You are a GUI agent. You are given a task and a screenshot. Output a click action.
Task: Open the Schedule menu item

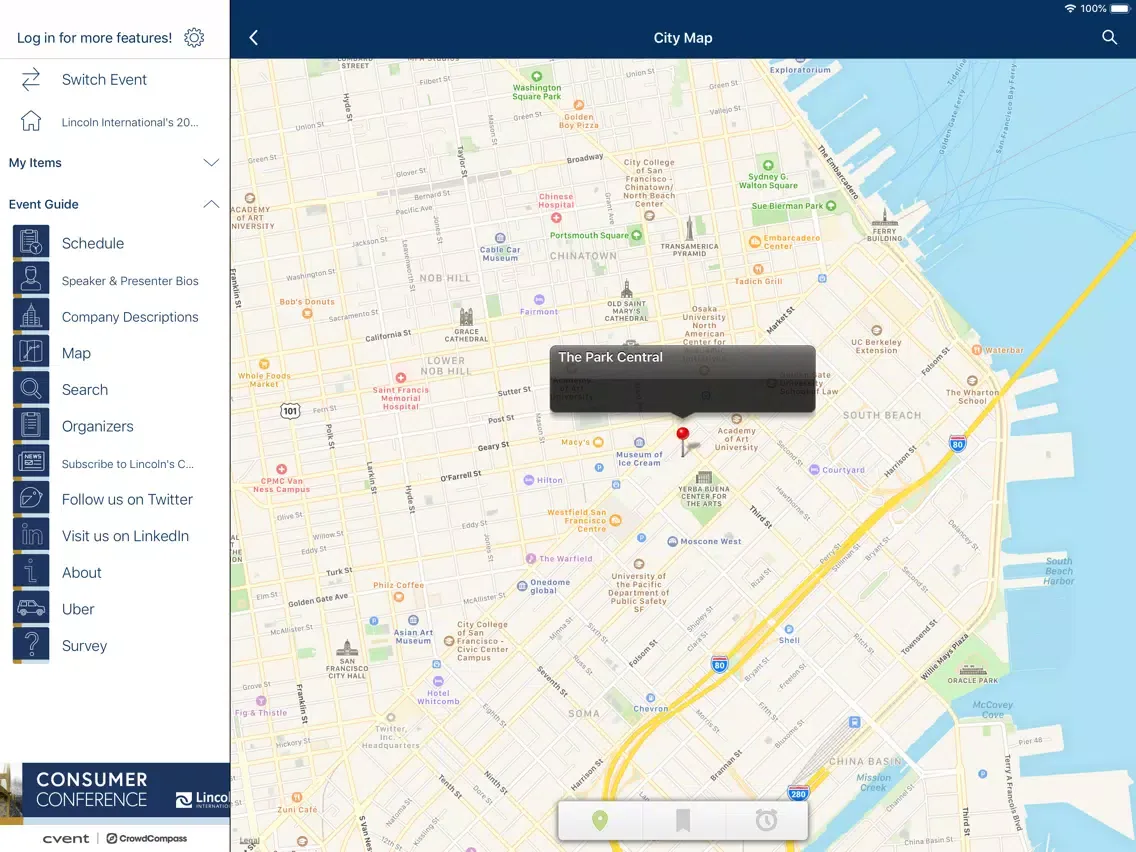[93, 243]
